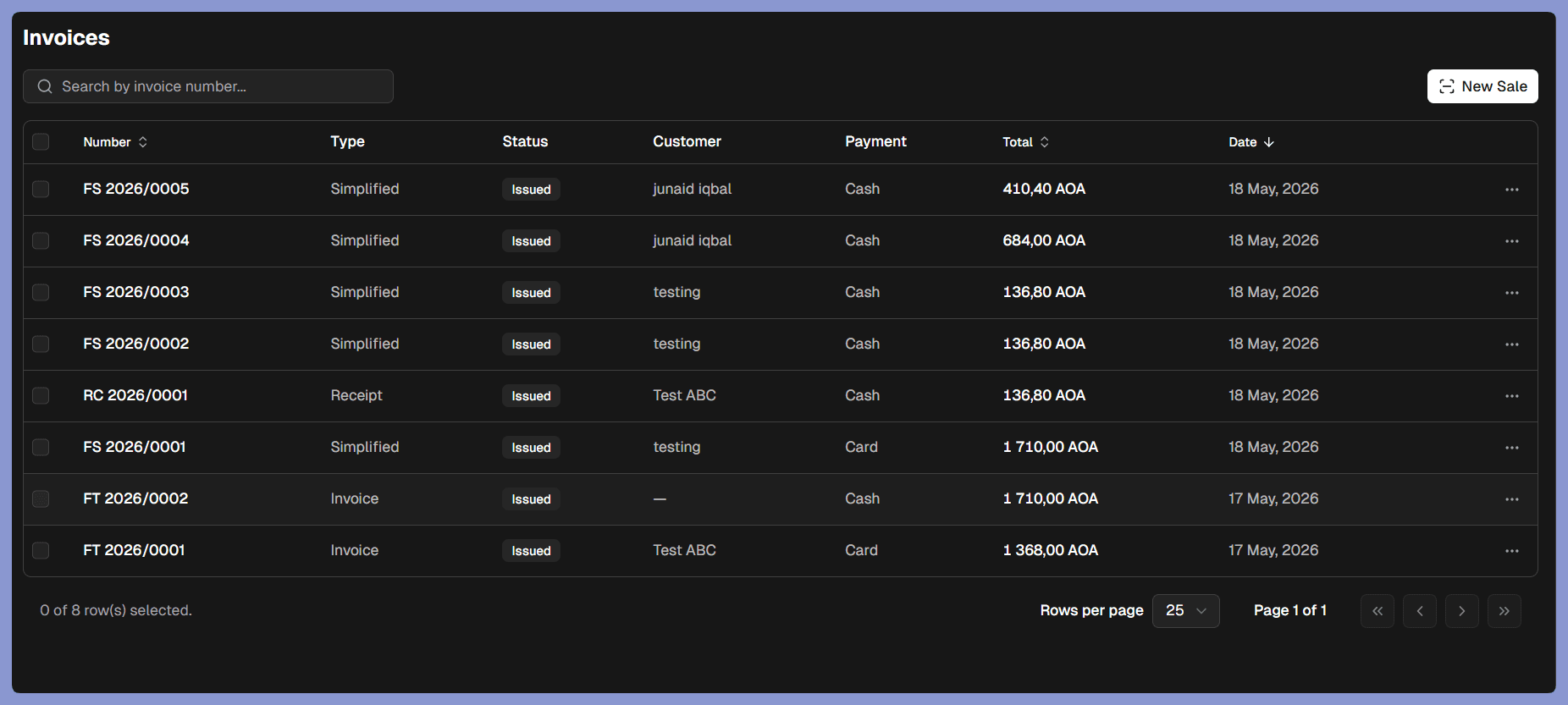This screenshot has width=1568, height=705.
Task: Click Issued badge on FT 2026/0001 row
Action: [x=531, y=551]
